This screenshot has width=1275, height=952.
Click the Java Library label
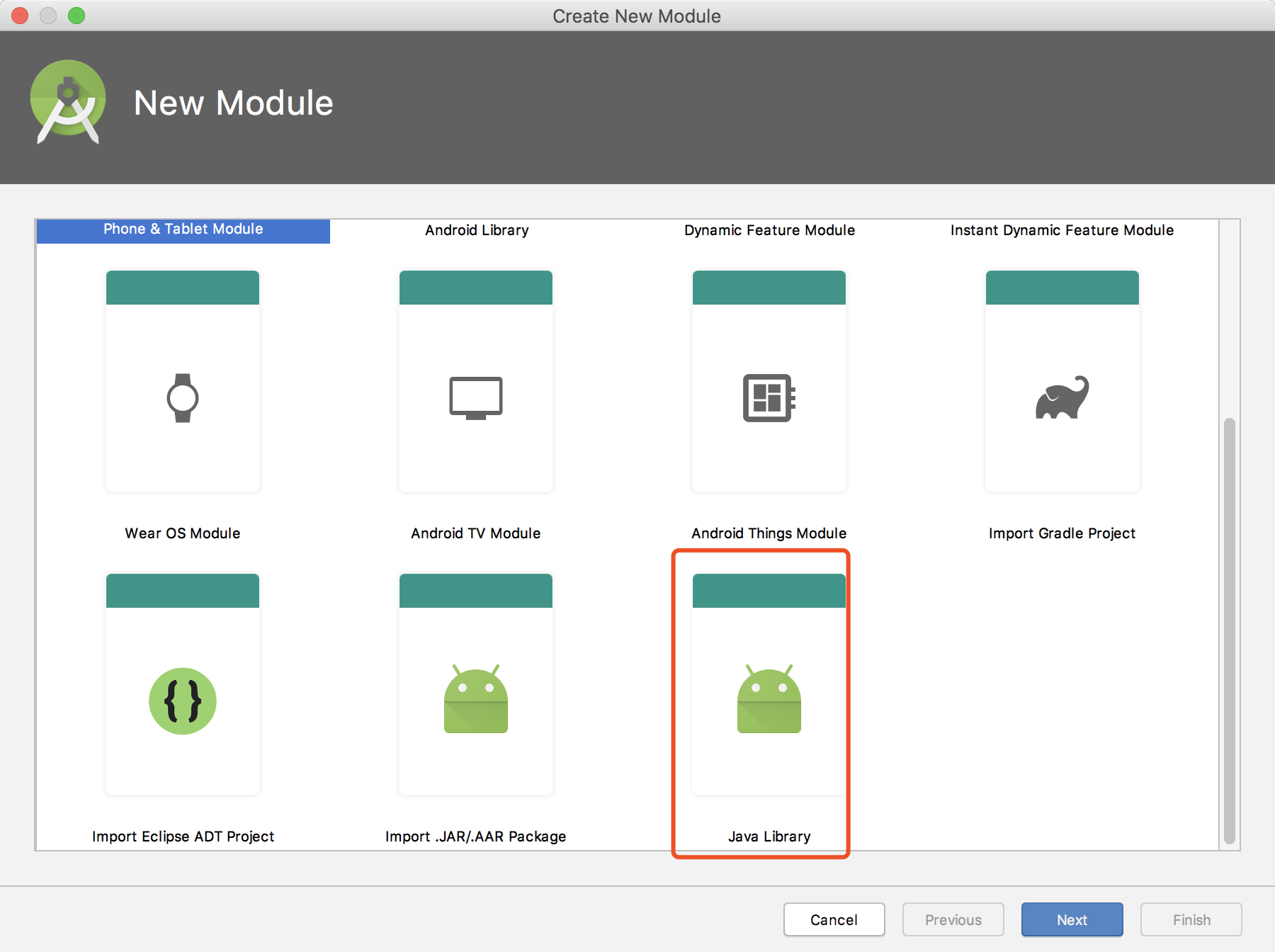(769, 837)
